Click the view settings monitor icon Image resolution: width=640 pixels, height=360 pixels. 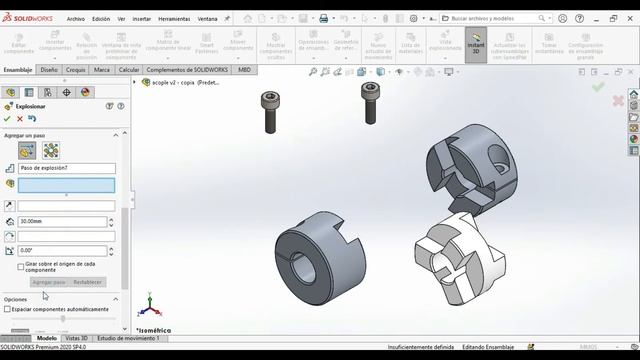point(449,72)
